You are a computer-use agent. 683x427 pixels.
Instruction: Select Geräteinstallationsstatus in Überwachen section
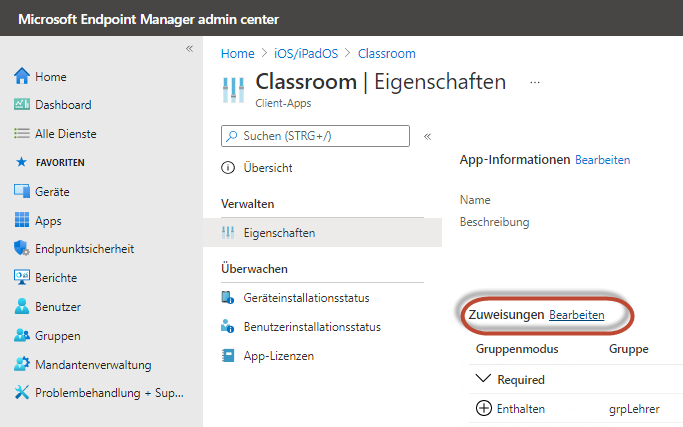pos(306,298)
